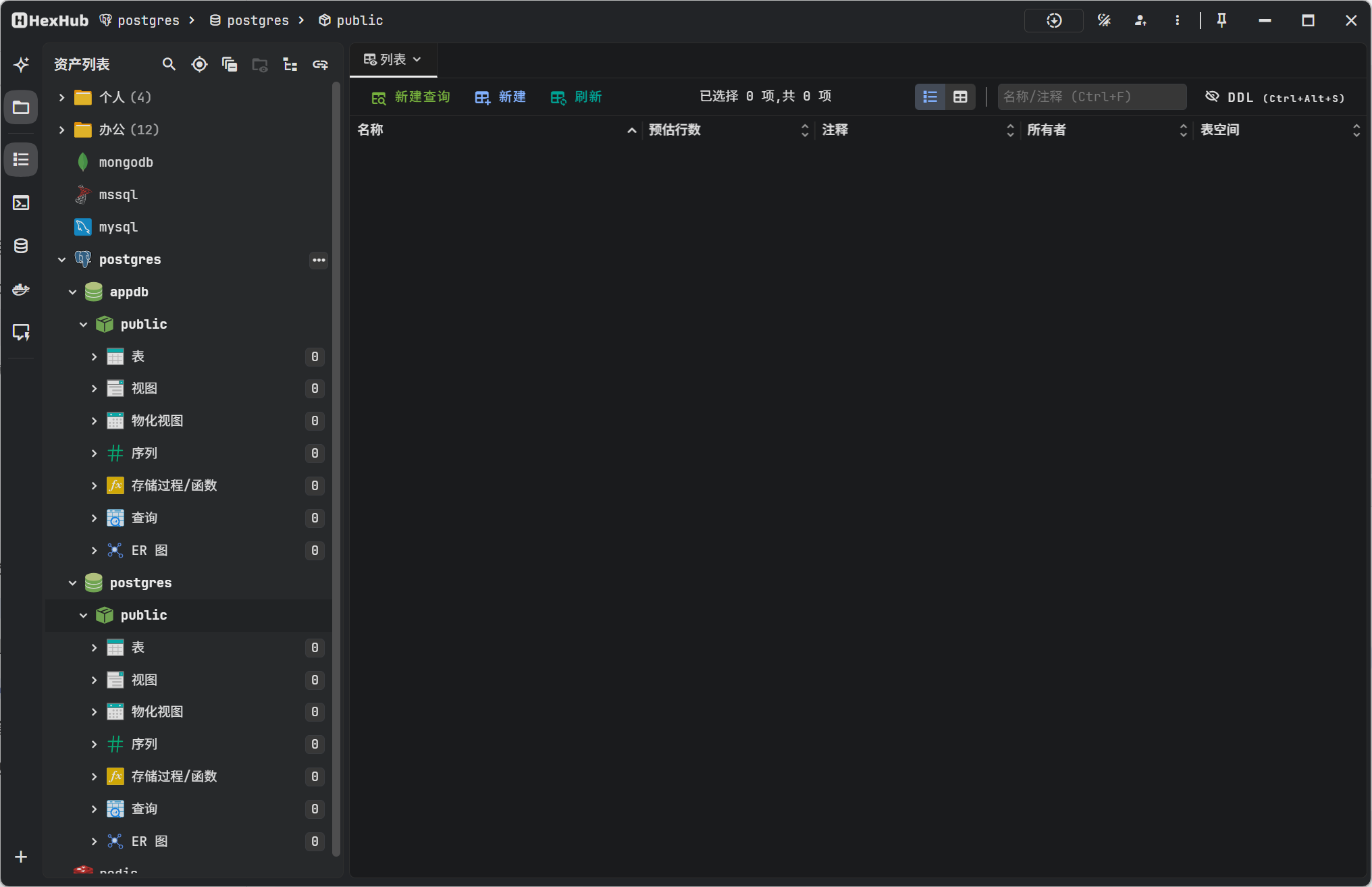Viewport: 1372px width, 887px height.
Task: Open the folder assets sidebar icon
Action: (21, 107)
